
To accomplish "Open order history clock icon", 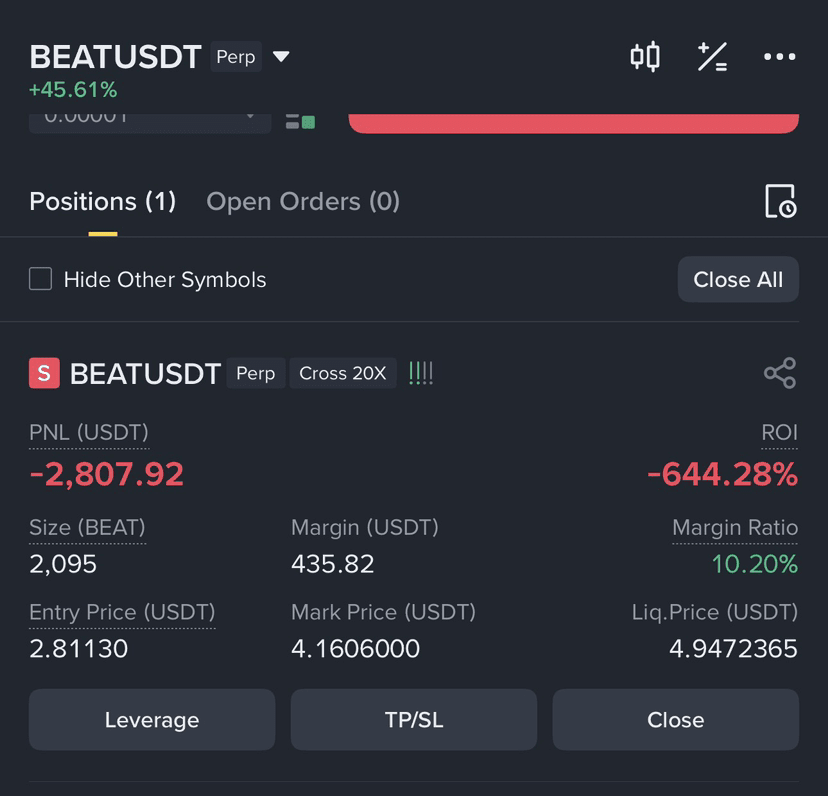I will click(780, 201).
